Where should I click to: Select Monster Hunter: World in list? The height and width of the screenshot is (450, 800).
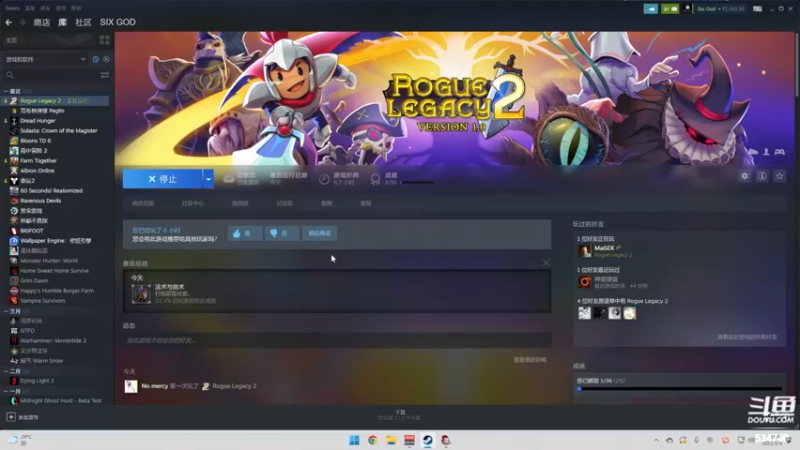tap(49, 261)
